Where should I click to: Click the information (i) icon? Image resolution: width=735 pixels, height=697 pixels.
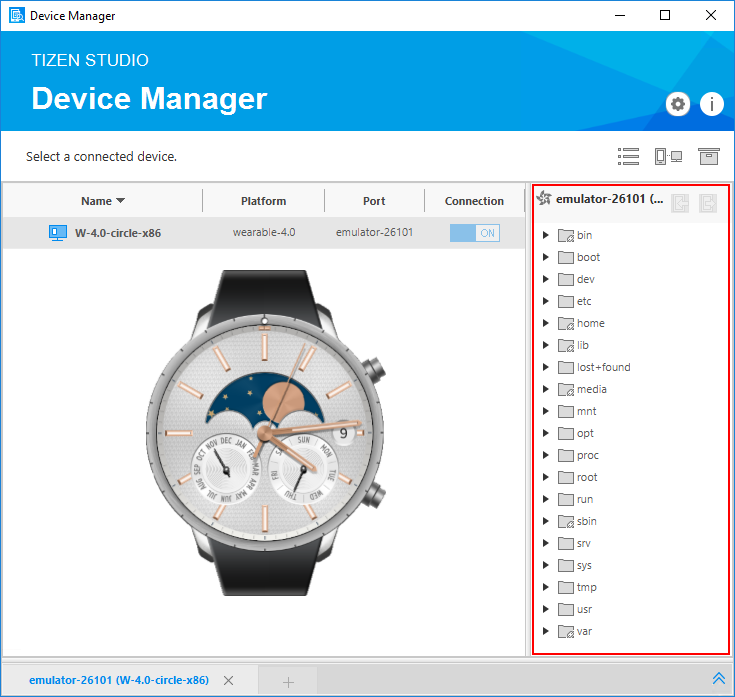pos(711,104)
